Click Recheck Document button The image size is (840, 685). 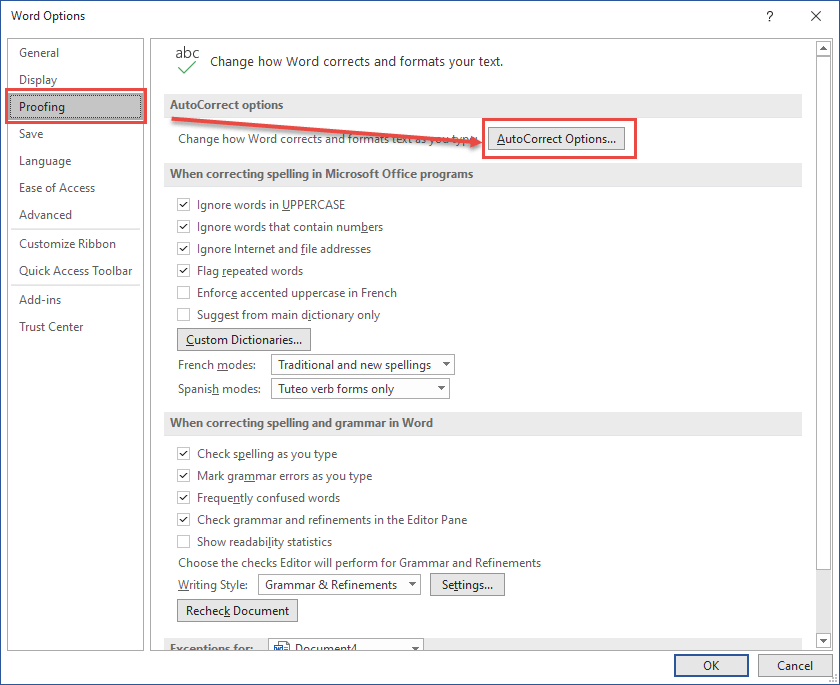237,611
